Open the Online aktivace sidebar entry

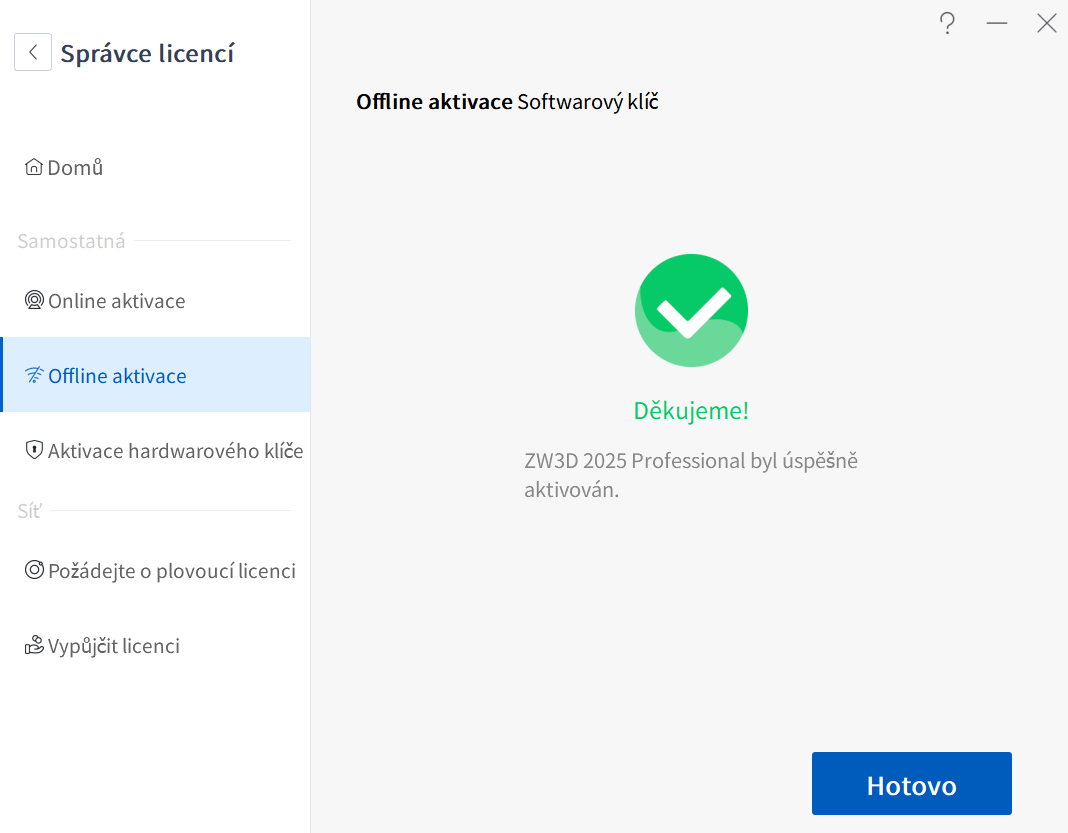tap(115, 300)
